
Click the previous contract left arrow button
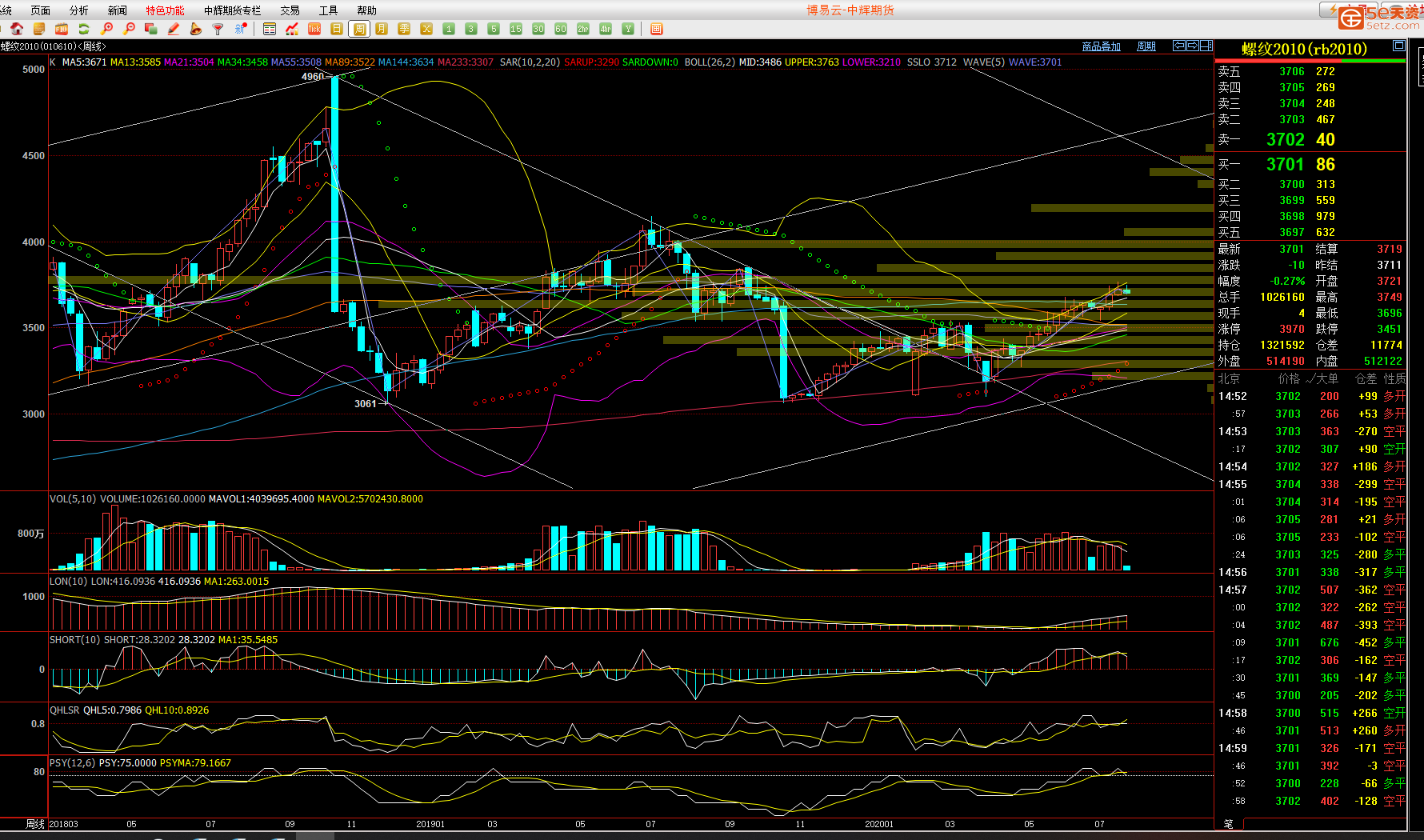click(x=1178, y=46)
